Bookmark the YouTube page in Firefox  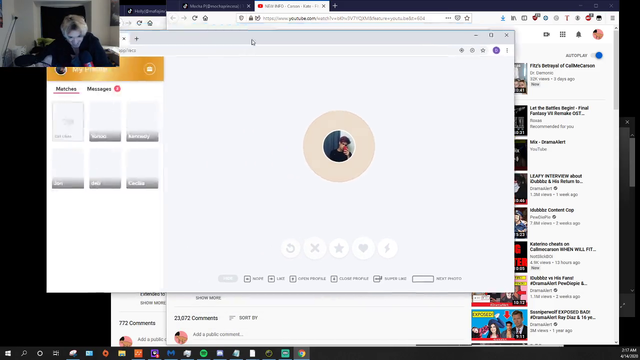pos(467,18)
